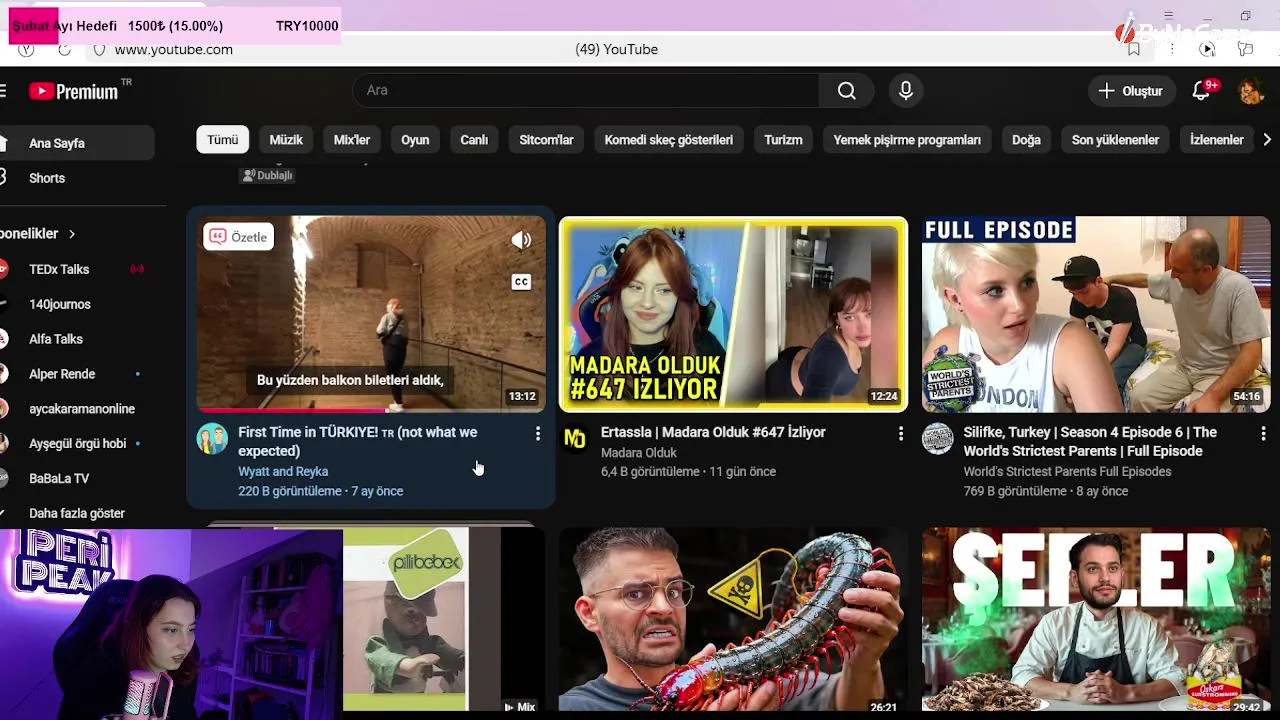1280x720 pixels.
Task: Show more subscriptions with Daha fazla göster
Action: tap(77, 513)
